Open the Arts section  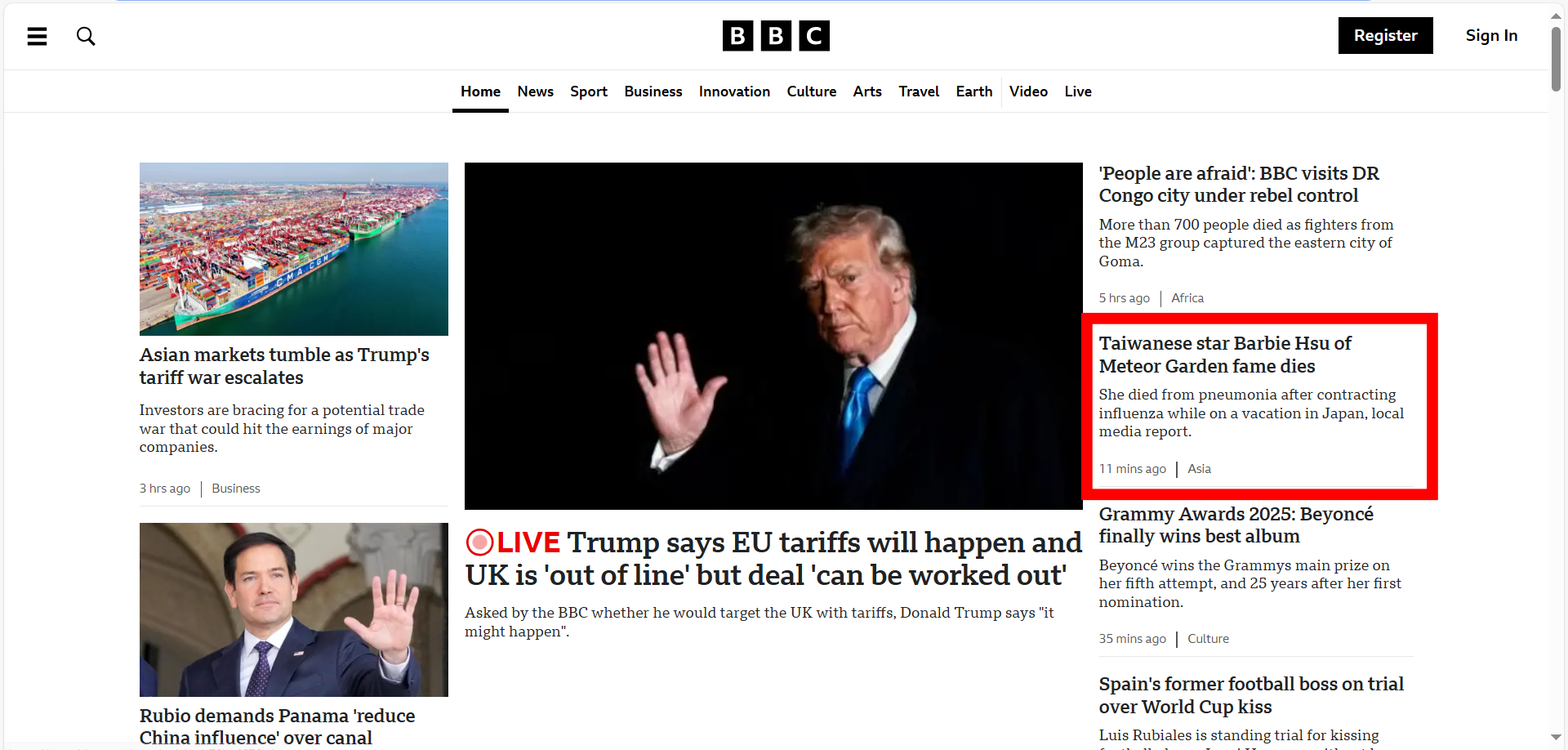click(x=867, y=92)
